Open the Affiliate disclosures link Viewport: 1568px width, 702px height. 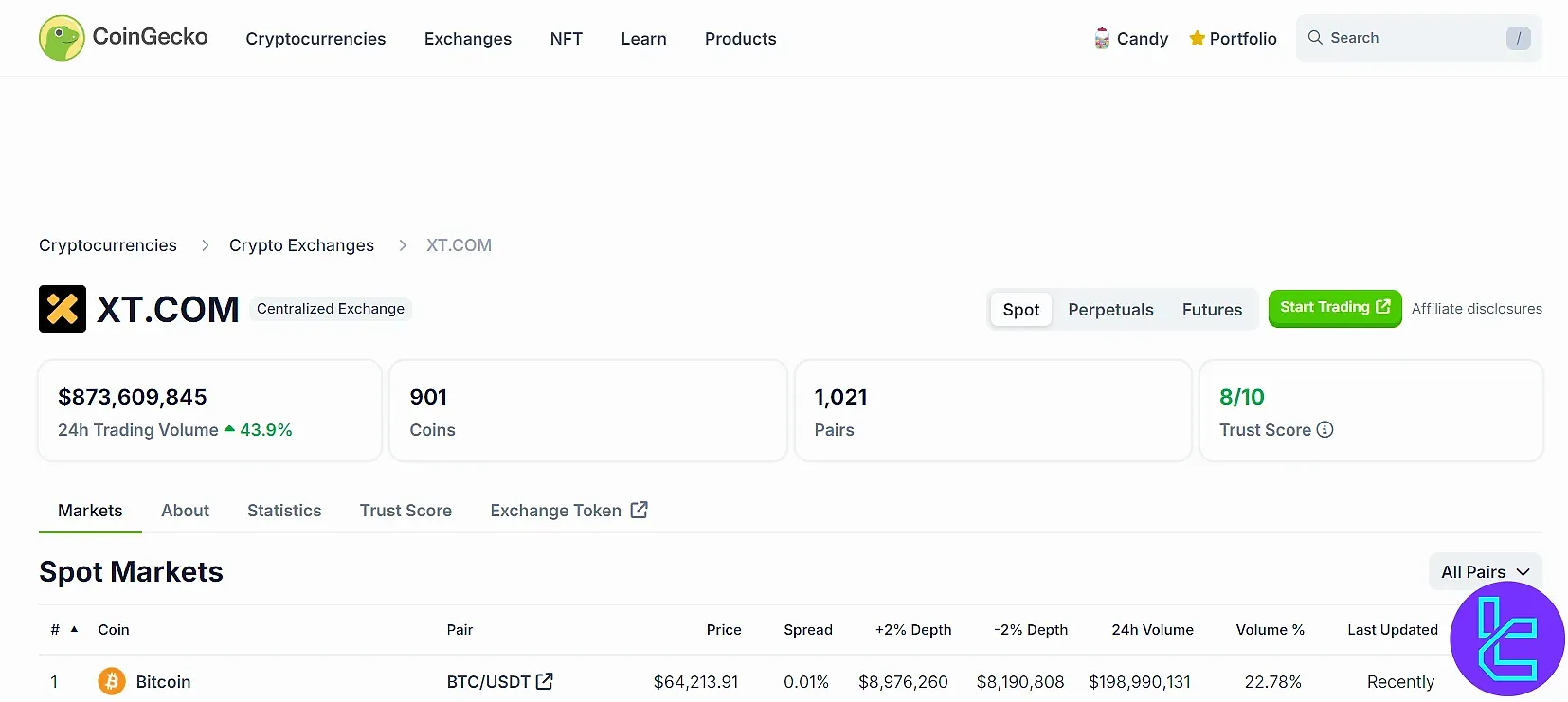pos(1476,309)
